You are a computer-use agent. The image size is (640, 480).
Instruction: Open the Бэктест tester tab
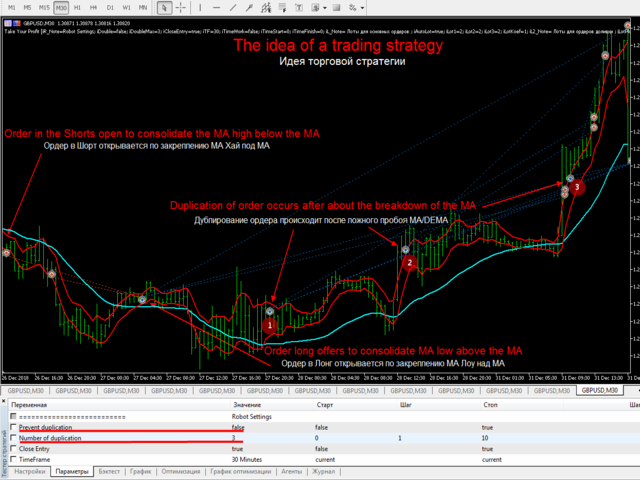pos(109,471)
